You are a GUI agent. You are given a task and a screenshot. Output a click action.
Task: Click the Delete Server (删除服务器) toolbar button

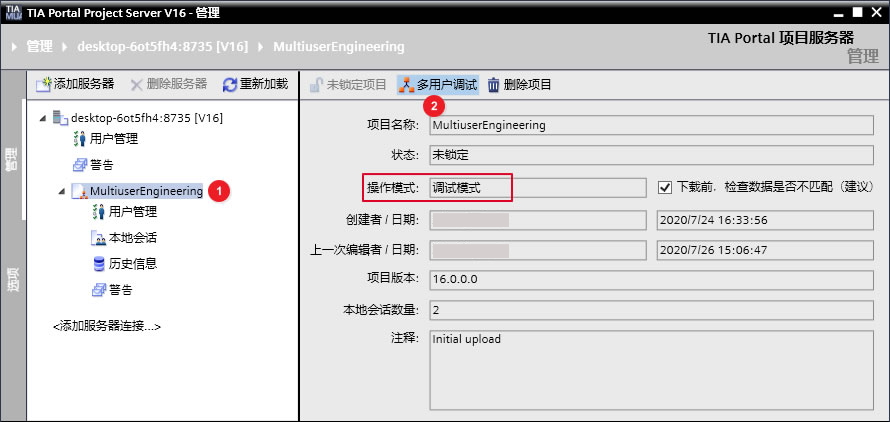[169, 85]
